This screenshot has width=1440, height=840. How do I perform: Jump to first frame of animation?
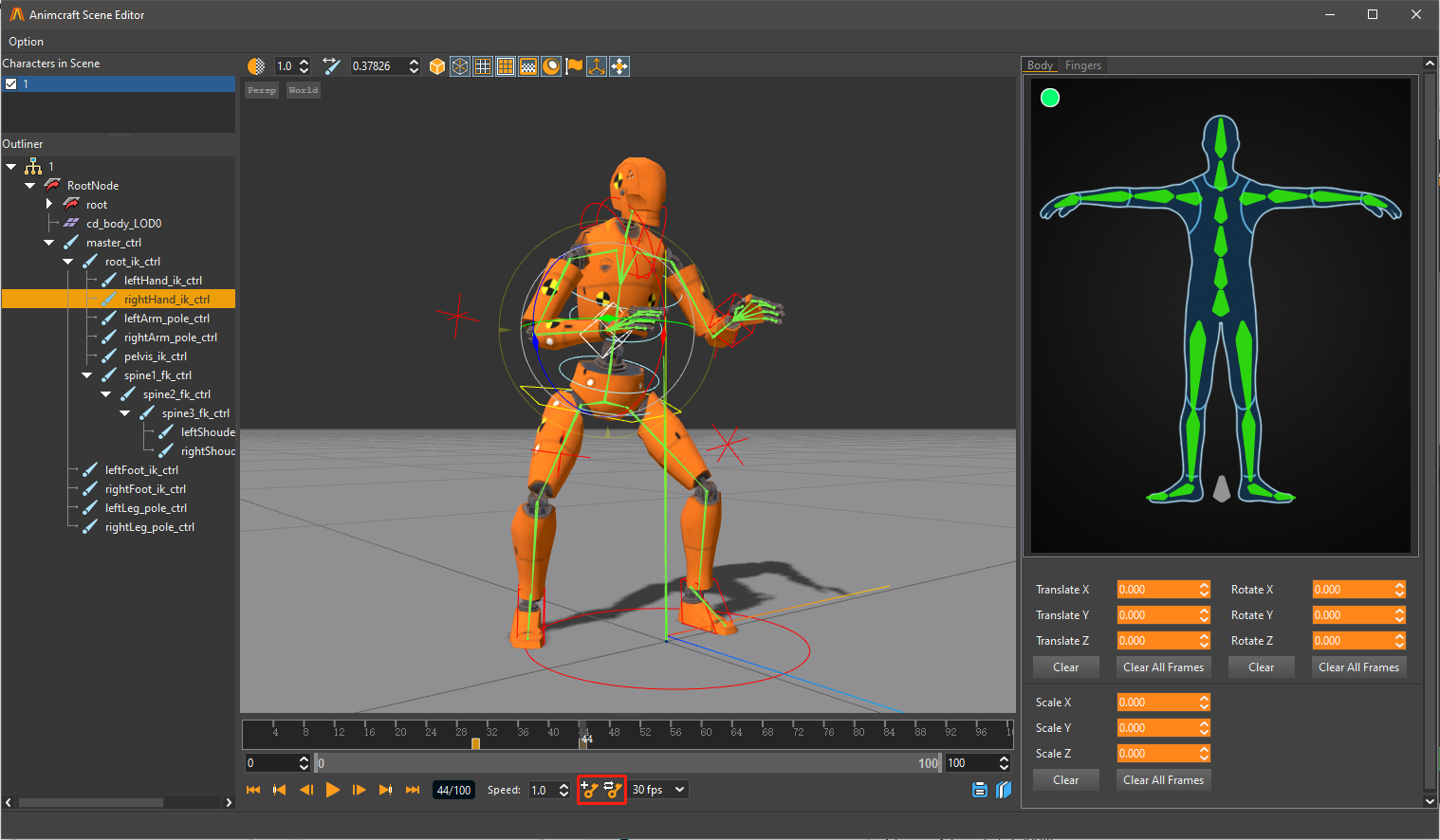point(253,790)
